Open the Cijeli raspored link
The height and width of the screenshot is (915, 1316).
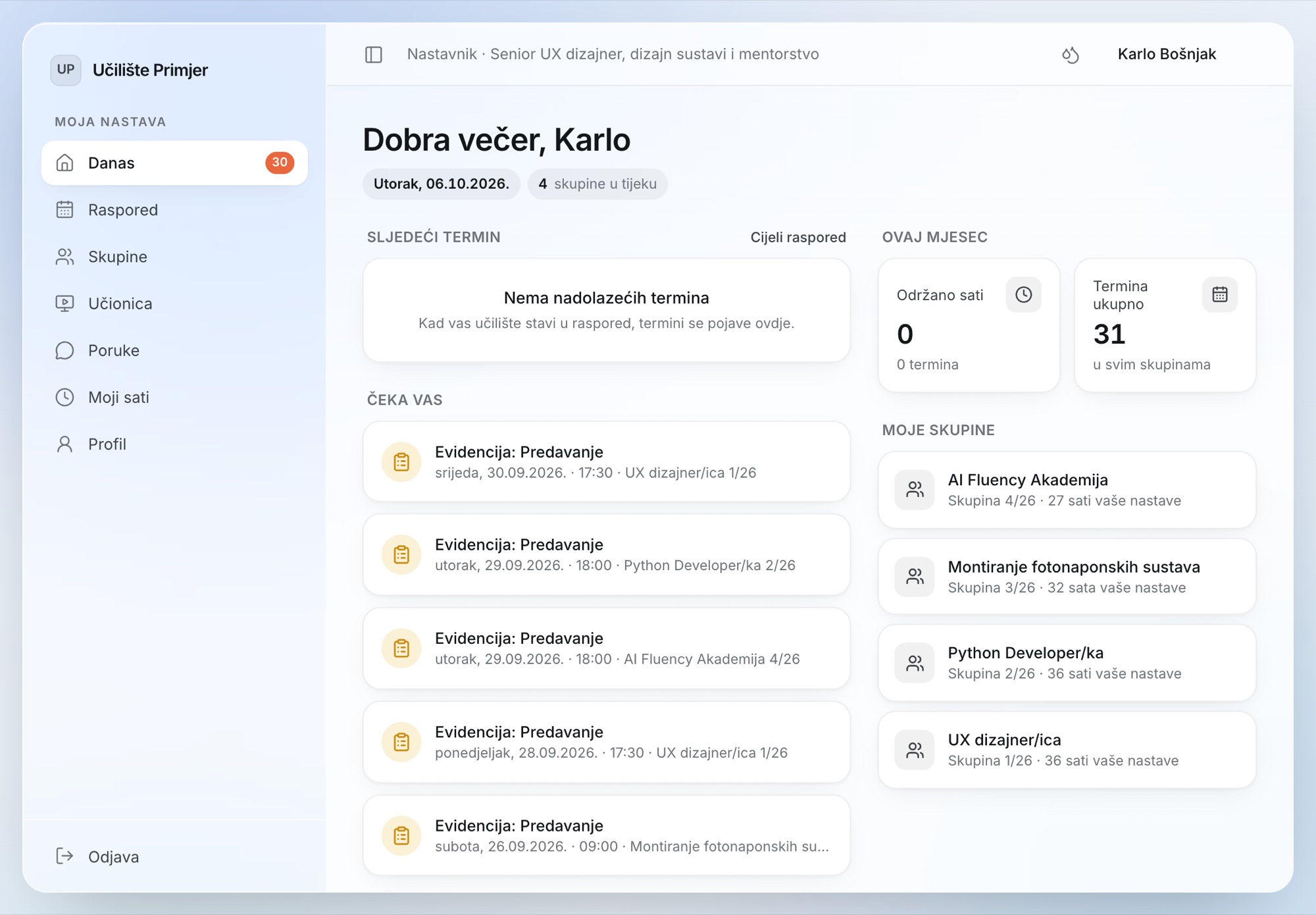click(798, 237)
